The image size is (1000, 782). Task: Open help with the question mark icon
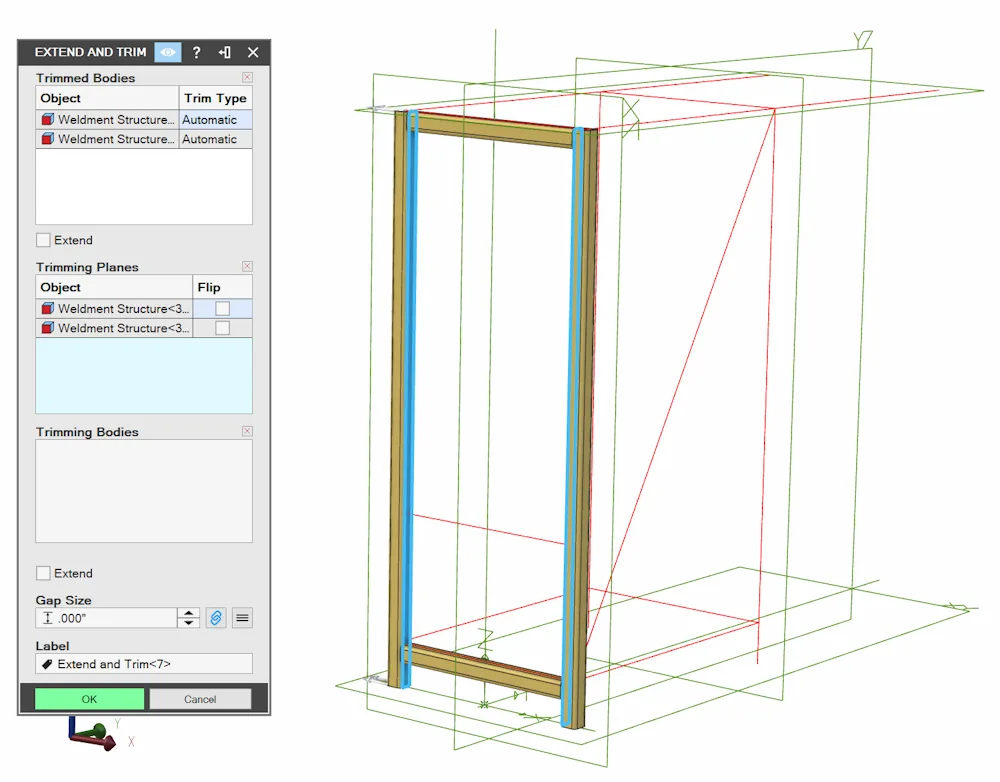click(x=196, y=52)
